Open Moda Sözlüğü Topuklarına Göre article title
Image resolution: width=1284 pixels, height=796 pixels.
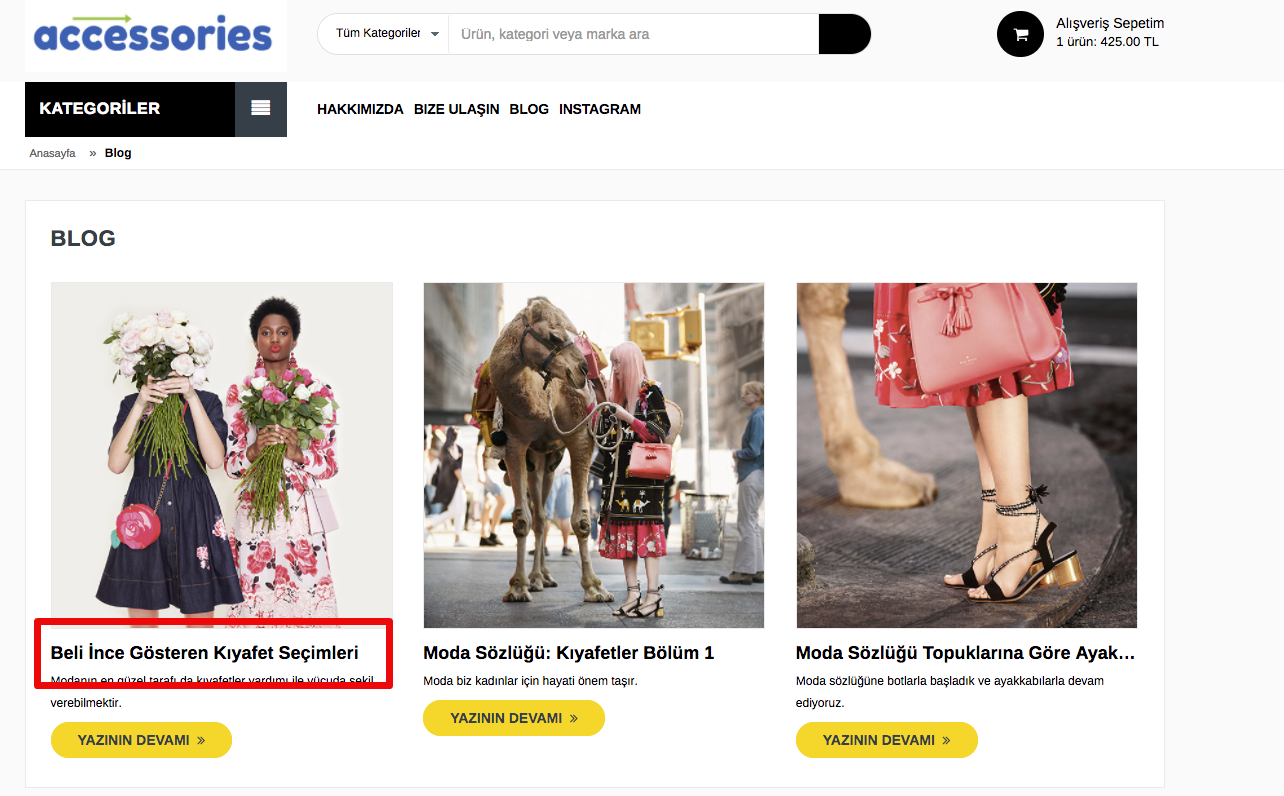tap(965, 653)
